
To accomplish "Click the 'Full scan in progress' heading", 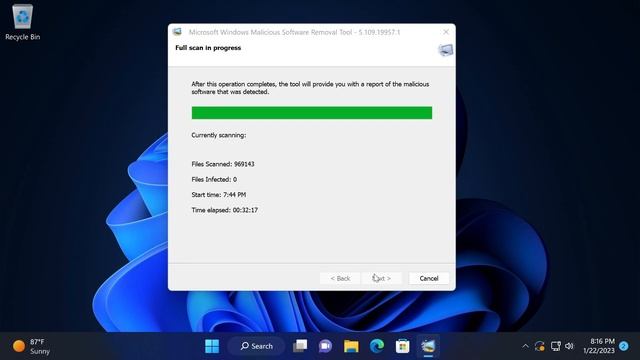I will [208, 48].
